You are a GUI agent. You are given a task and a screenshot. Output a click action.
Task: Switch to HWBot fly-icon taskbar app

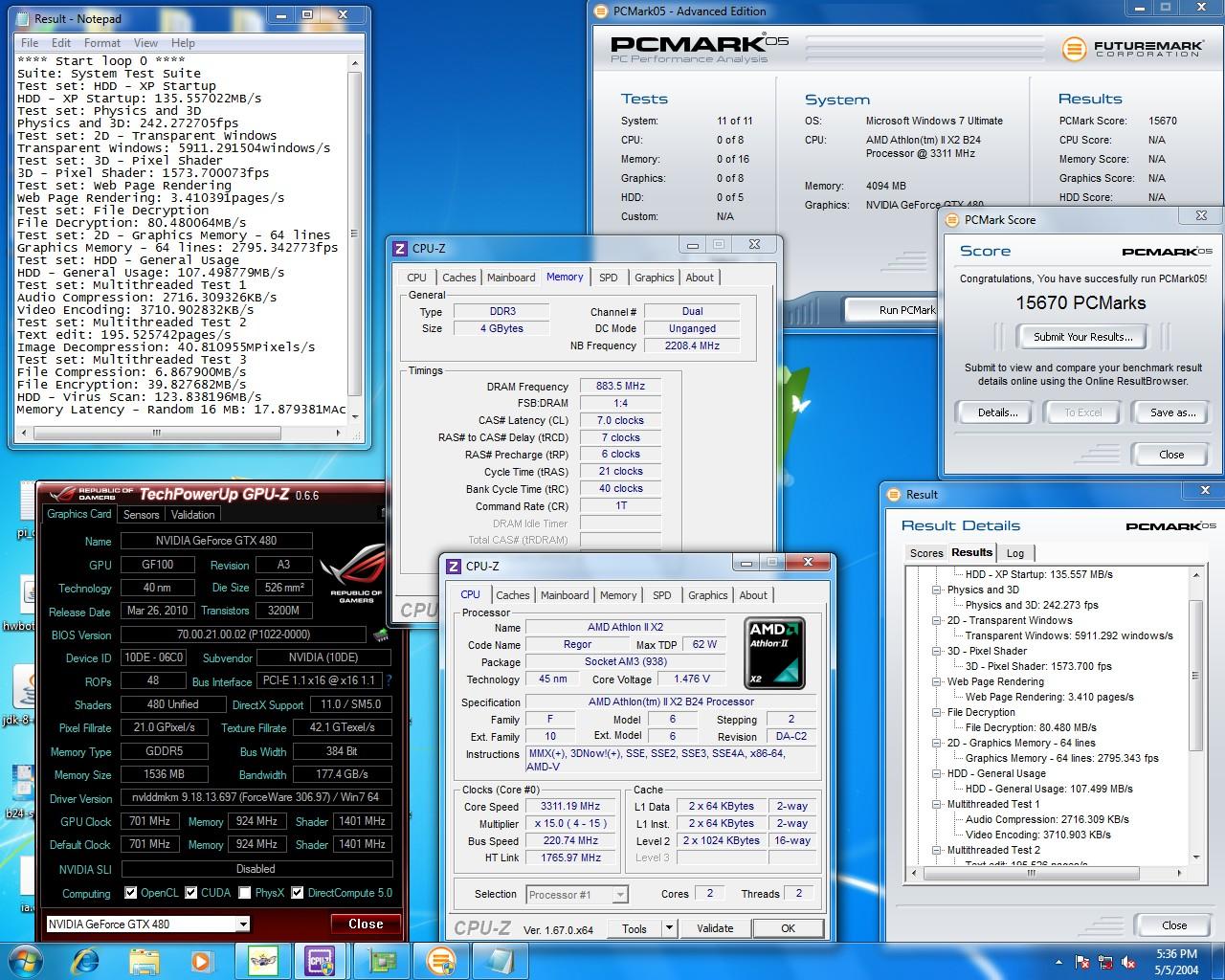coord(262,961)
